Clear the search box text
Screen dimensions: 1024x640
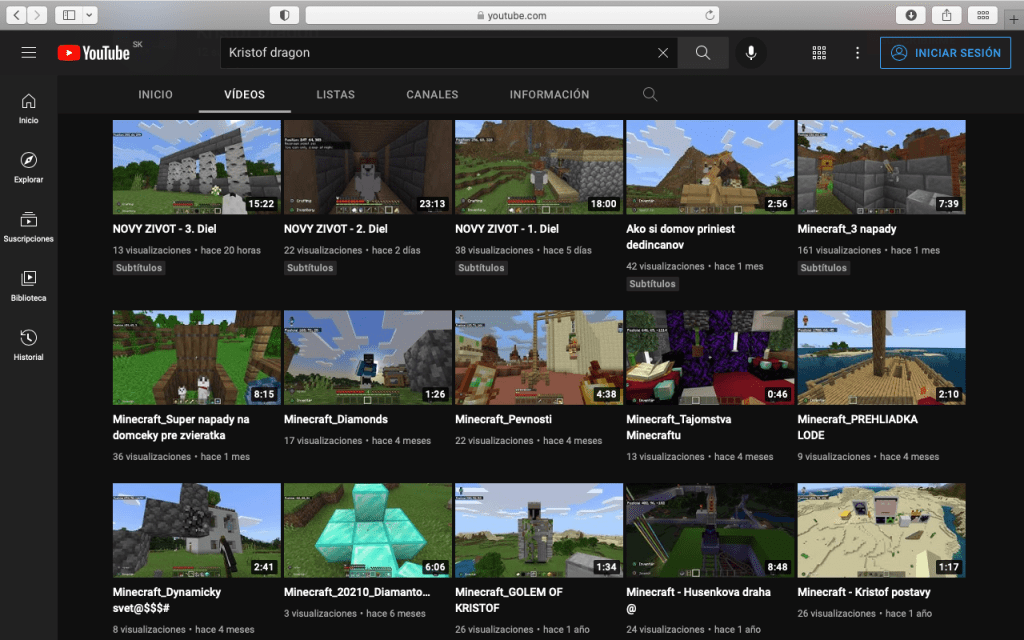pos(663,53)
